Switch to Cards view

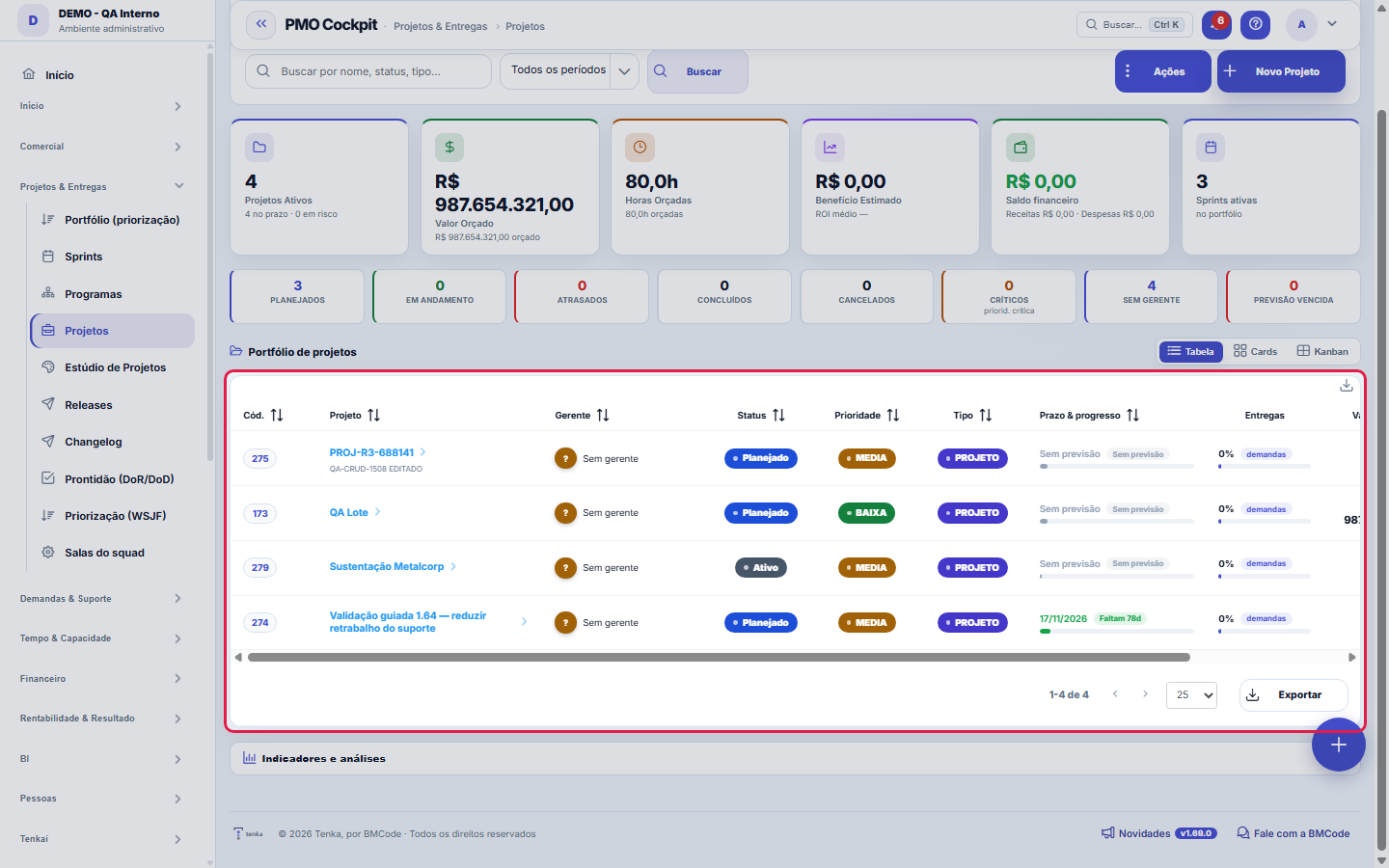pos(1255,352)
